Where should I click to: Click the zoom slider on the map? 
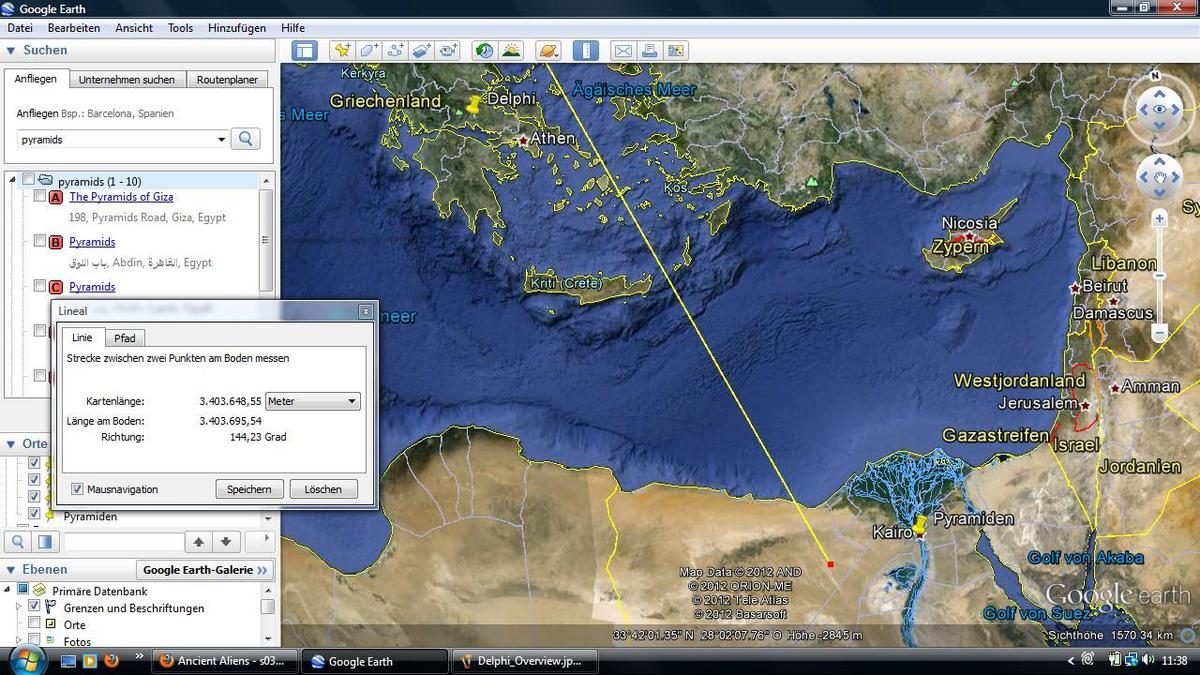click(x=1160, y=275)
